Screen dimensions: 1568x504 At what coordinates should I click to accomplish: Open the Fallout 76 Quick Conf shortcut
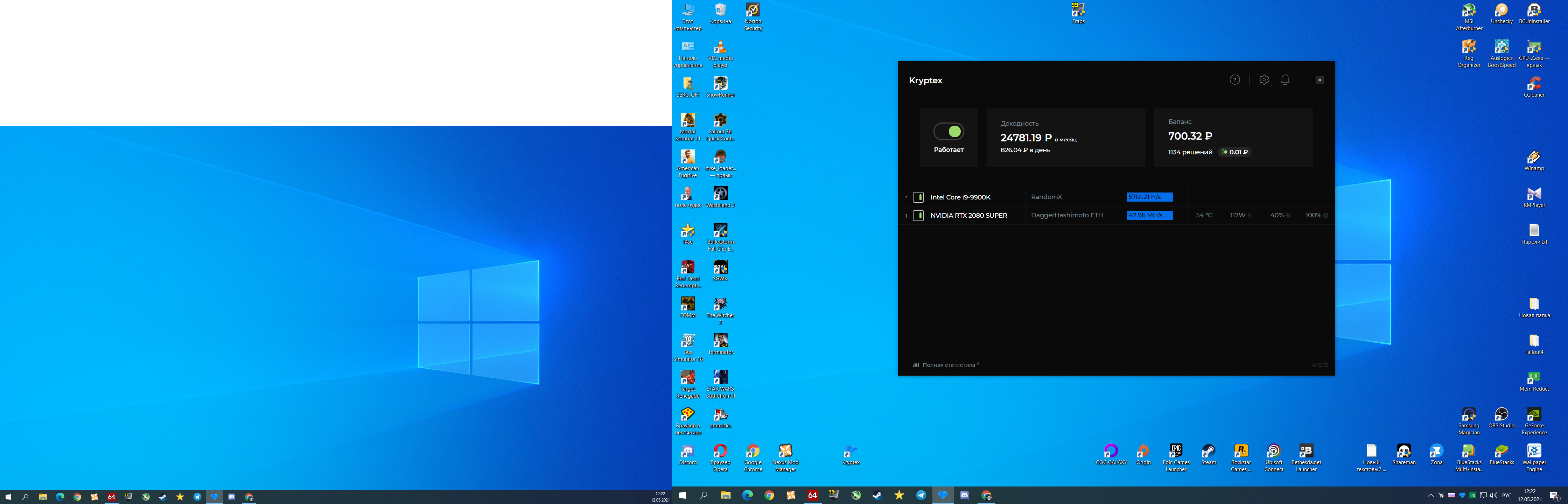click(x=721, y=127)
